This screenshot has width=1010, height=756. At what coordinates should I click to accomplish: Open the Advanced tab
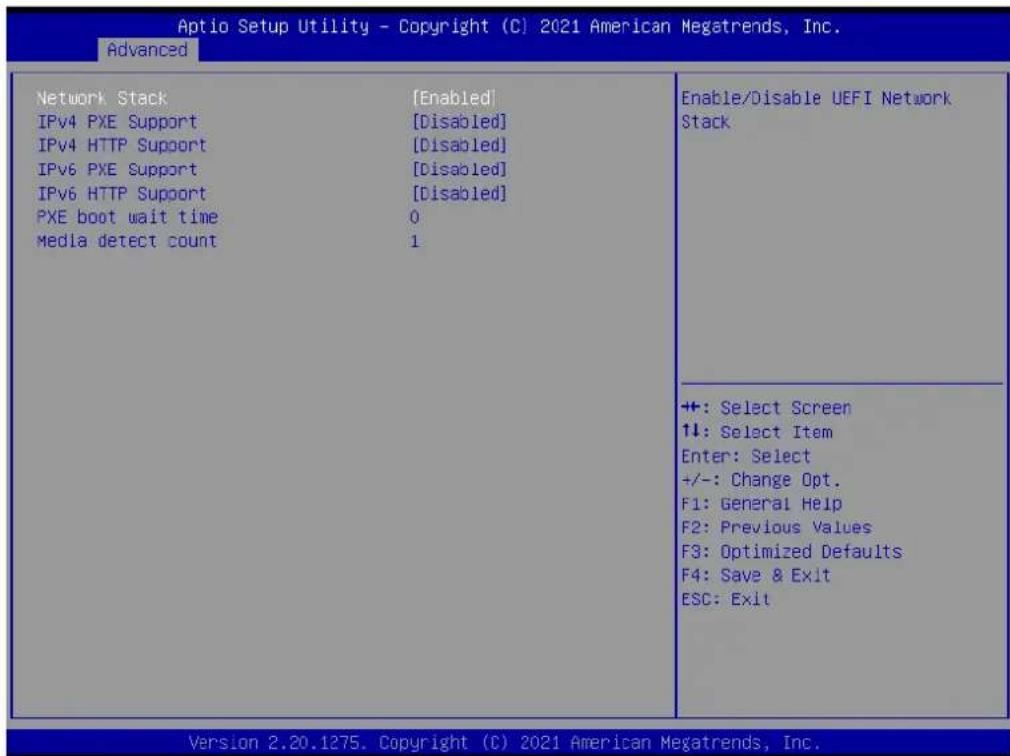pos(148,50)
